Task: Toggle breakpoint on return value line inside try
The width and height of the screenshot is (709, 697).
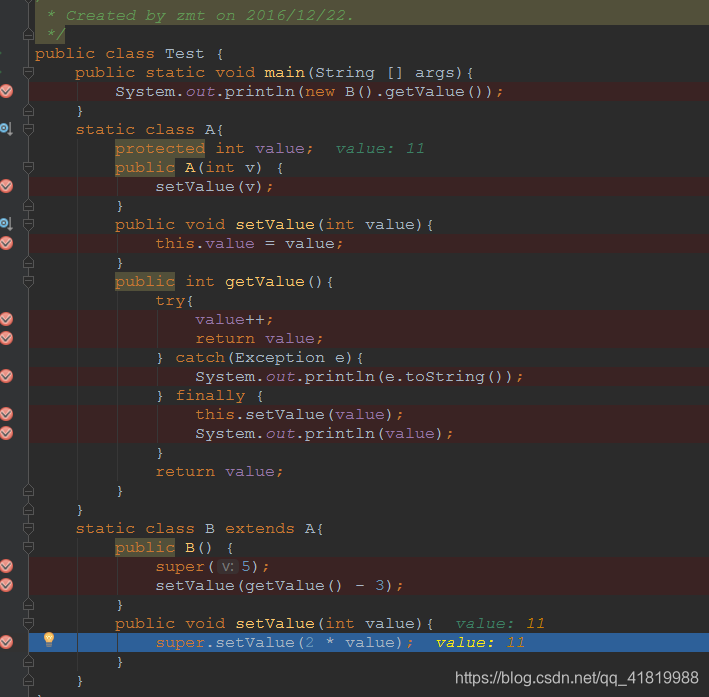Action: [x=6, y=338]
